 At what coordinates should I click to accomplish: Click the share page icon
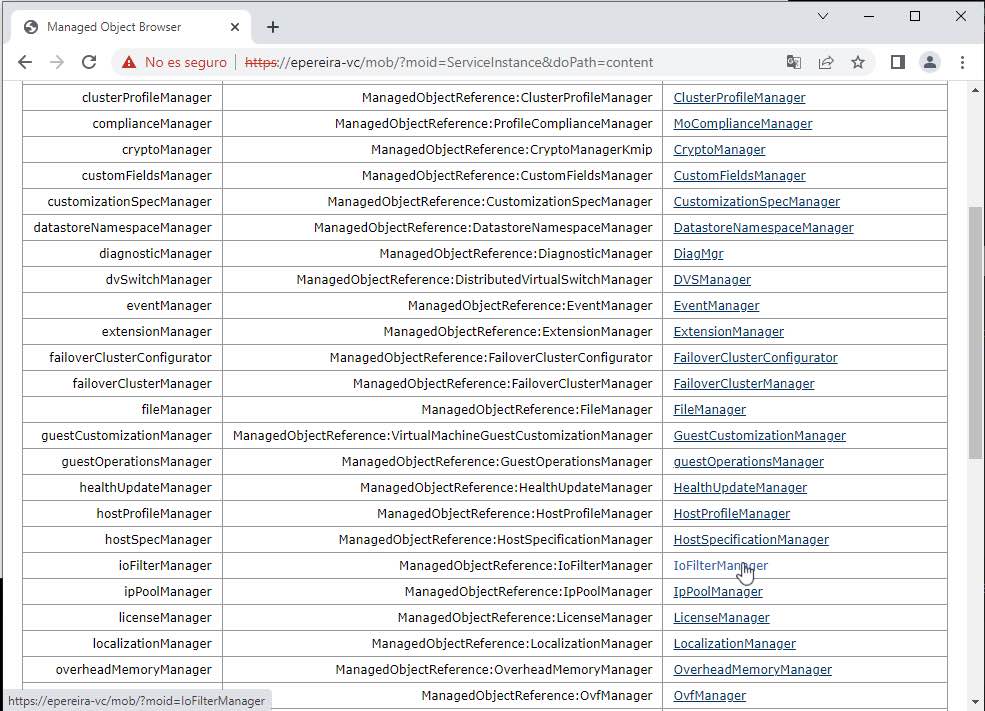click(826, 62)
